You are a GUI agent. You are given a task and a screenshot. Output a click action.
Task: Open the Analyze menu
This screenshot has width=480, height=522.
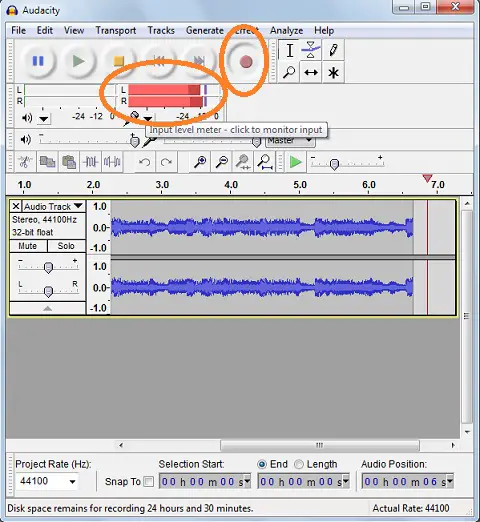(x=286, y=30)
